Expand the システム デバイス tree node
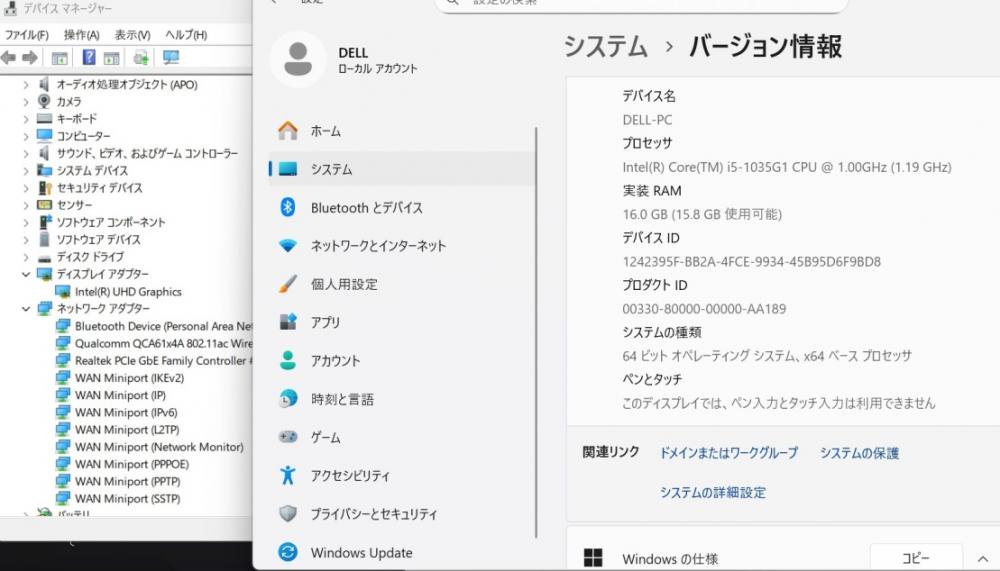1000x571 pixels. (x=26, y=170)
